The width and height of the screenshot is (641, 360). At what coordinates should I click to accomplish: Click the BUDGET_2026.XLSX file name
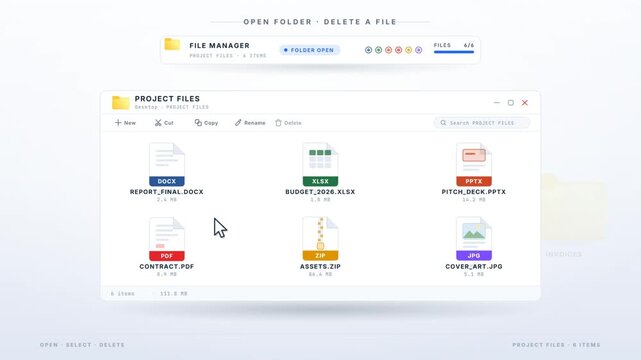tap(320, 192)
